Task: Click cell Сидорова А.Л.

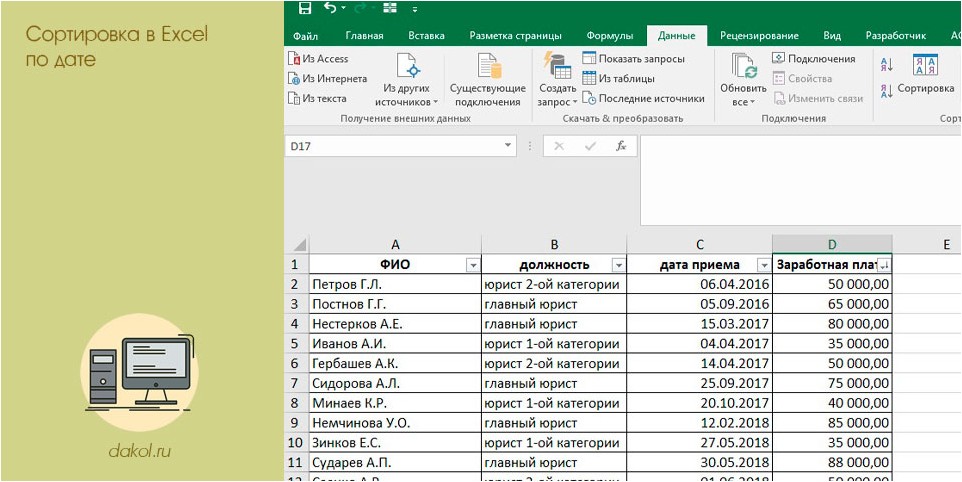Action: click(395, 383)
